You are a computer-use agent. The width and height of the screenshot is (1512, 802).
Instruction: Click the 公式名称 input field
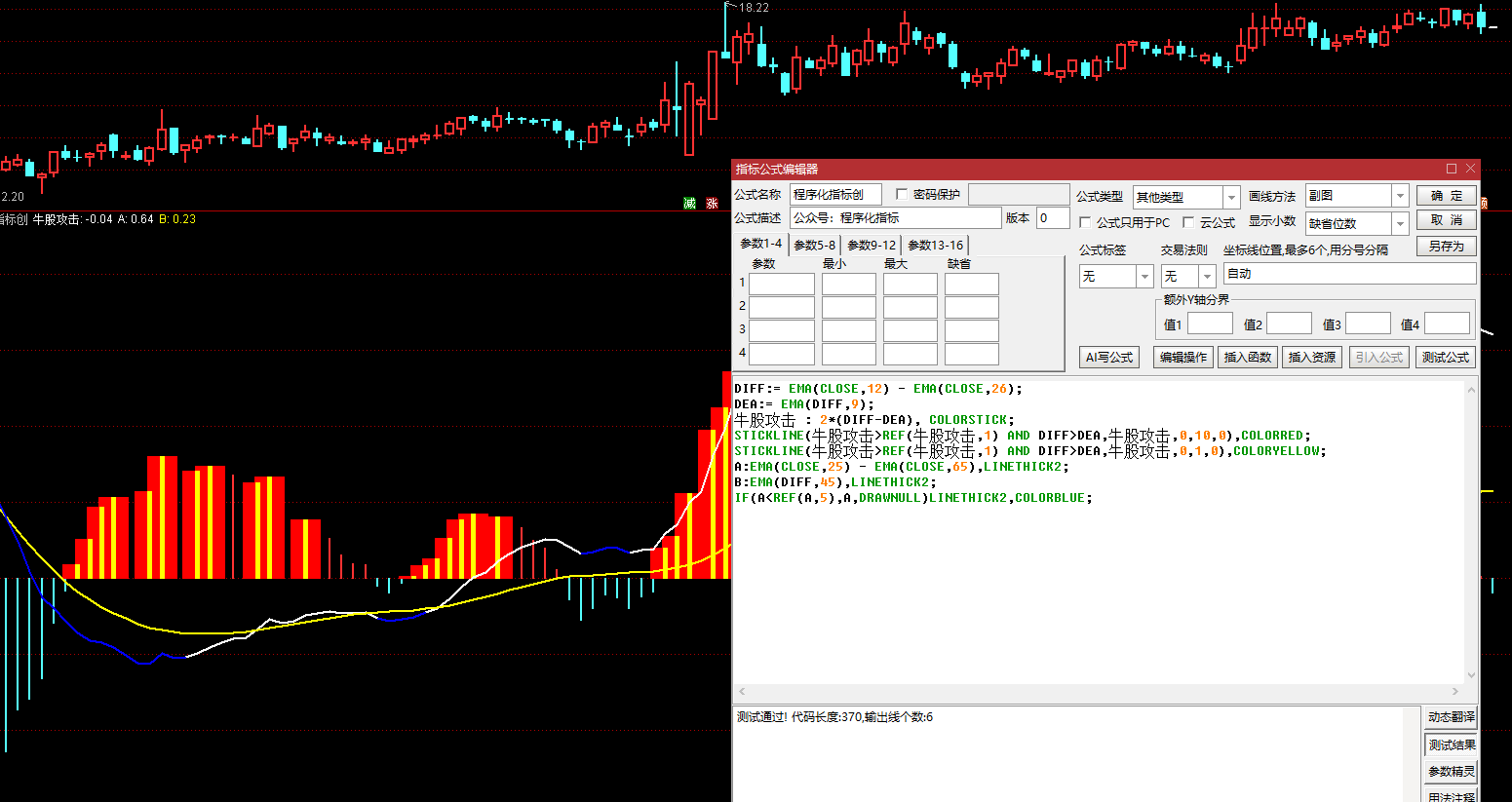coord(835,195)
